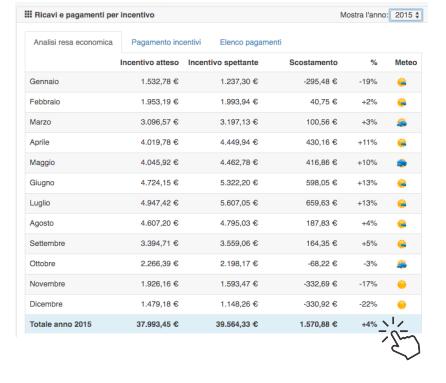Open the Pagamento incentivi tab
Viewport: 446px width, 383px height.
click(166, 42)
